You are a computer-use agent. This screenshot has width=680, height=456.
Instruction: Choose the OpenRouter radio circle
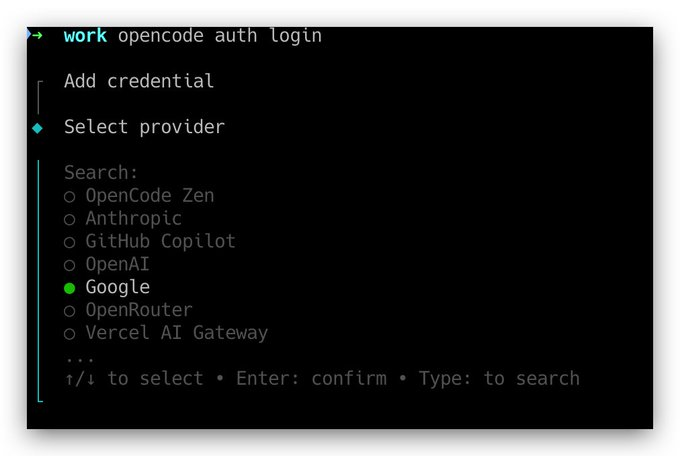point(70,311)
